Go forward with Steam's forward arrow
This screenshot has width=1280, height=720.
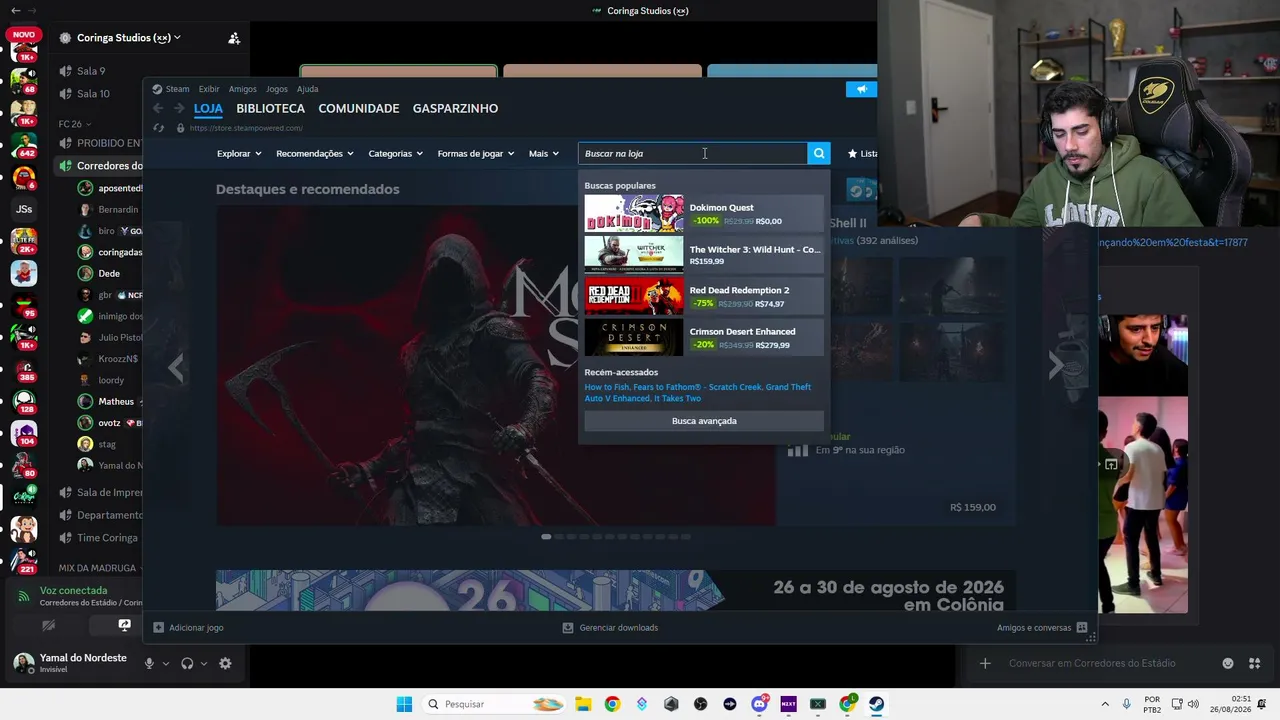coord(179,108)
